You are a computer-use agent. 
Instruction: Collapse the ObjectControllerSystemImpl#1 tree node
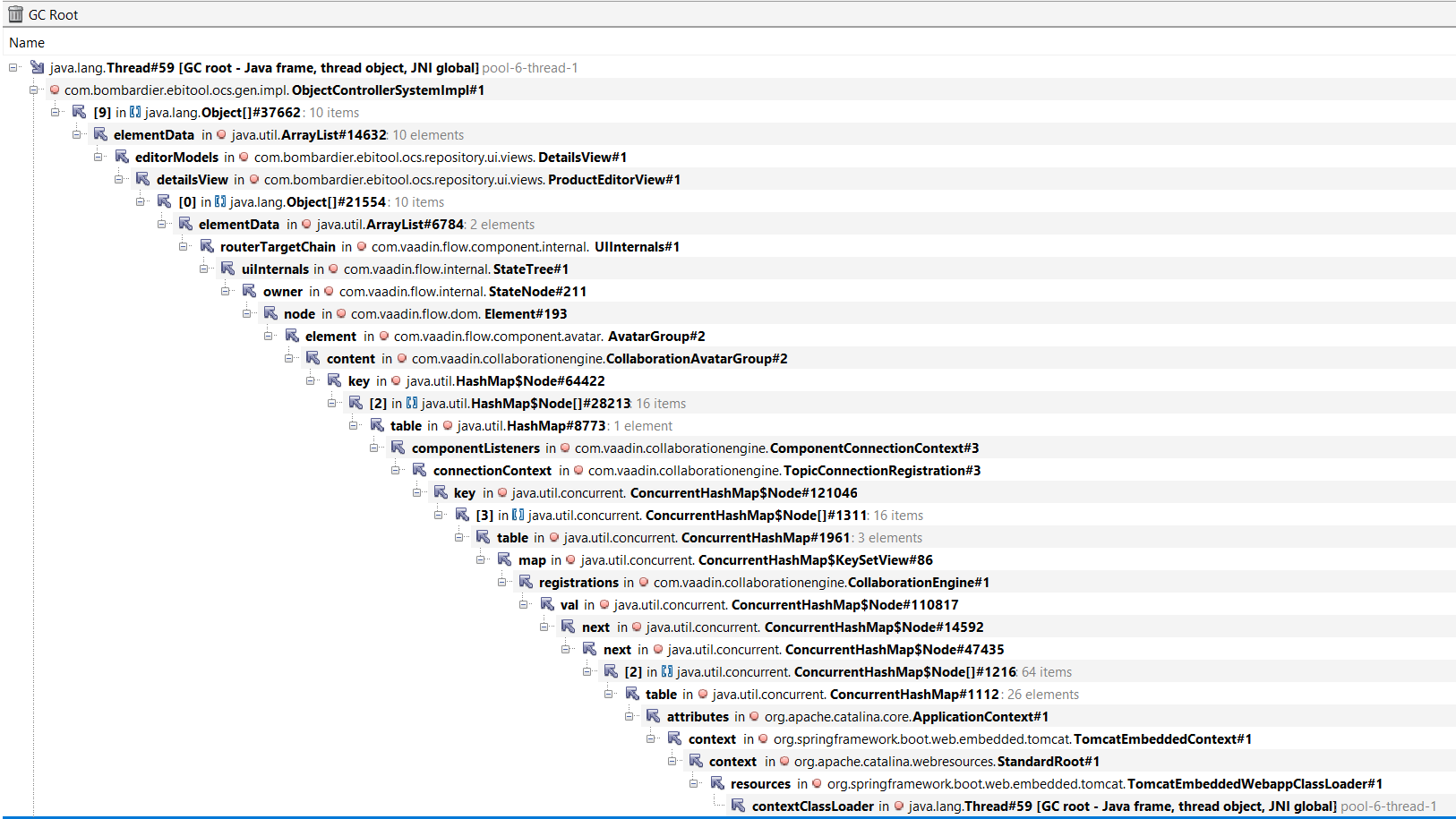(34, 90)
